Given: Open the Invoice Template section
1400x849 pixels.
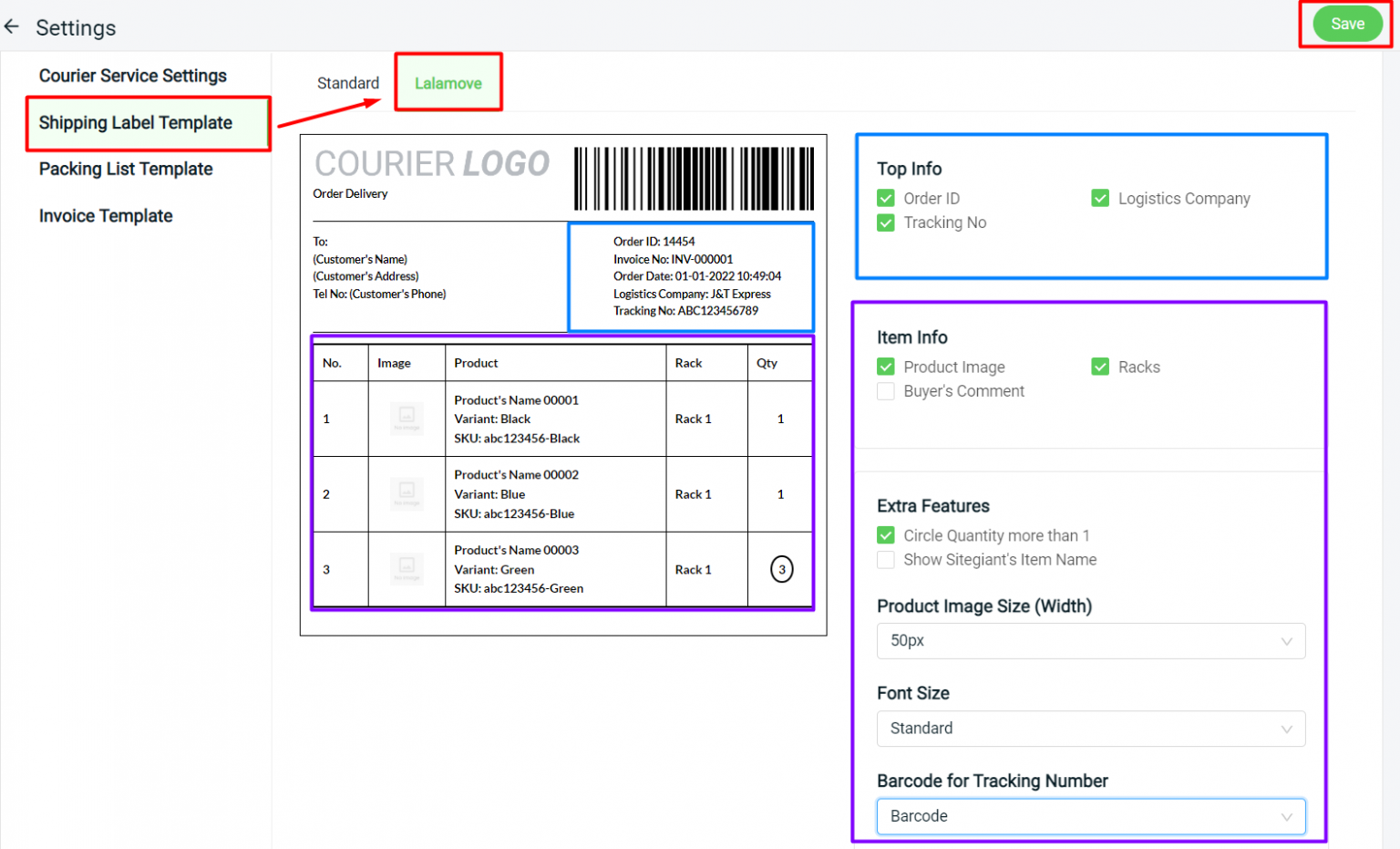Looking at the screenshot, I should (105, 216).
